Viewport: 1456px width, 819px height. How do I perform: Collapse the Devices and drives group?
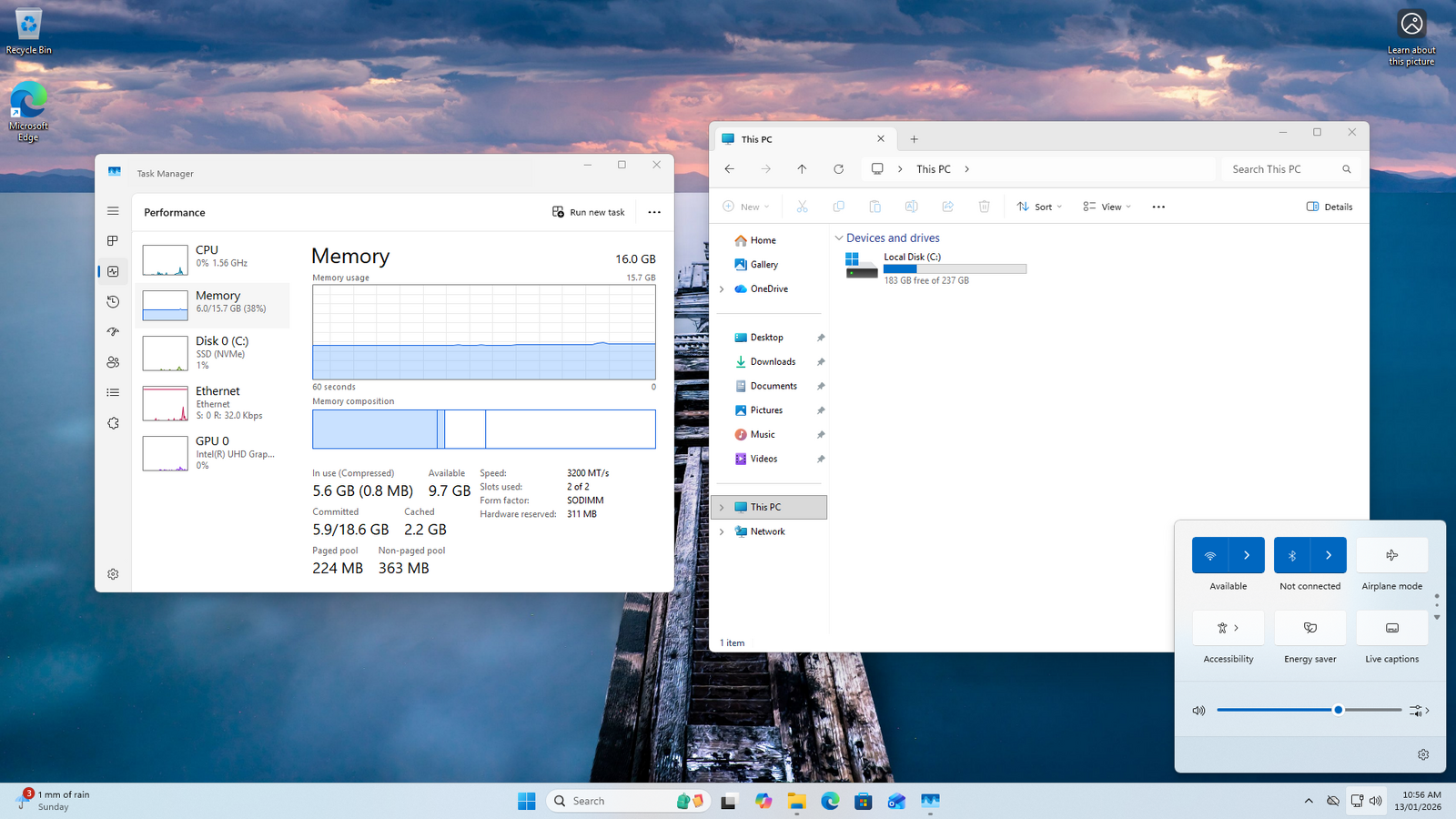[839, 238]
